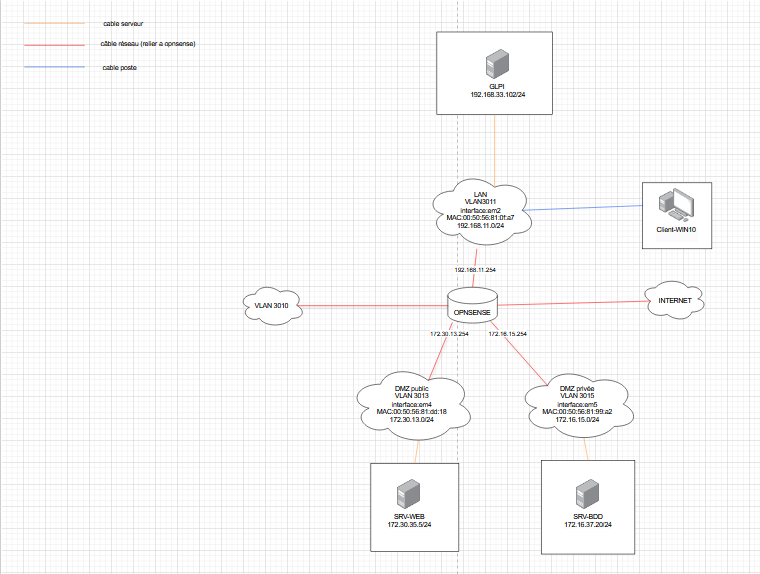Select the DMZ privée VLAN 3015 cloud
This screenshot has height=574, width=760.
[x=577, y=405]
